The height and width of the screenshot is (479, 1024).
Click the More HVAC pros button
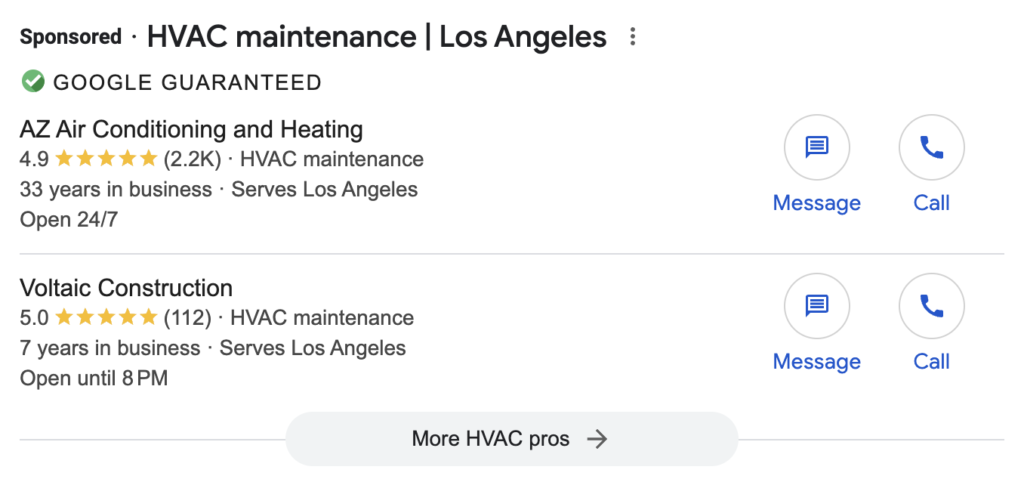pos(490,439)
